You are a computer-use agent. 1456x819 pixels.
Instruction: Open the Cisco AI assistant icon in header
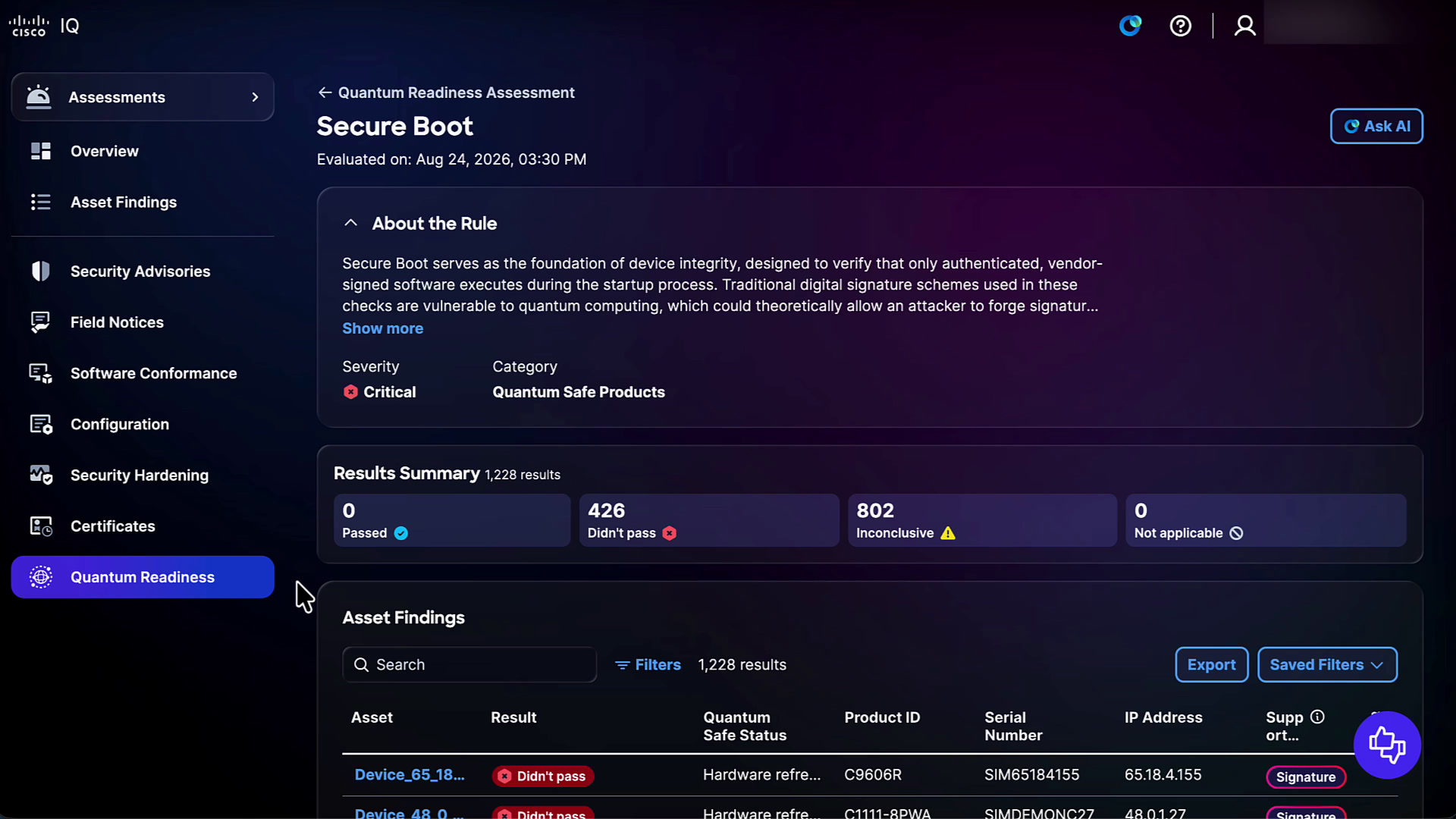(1130, 26)
